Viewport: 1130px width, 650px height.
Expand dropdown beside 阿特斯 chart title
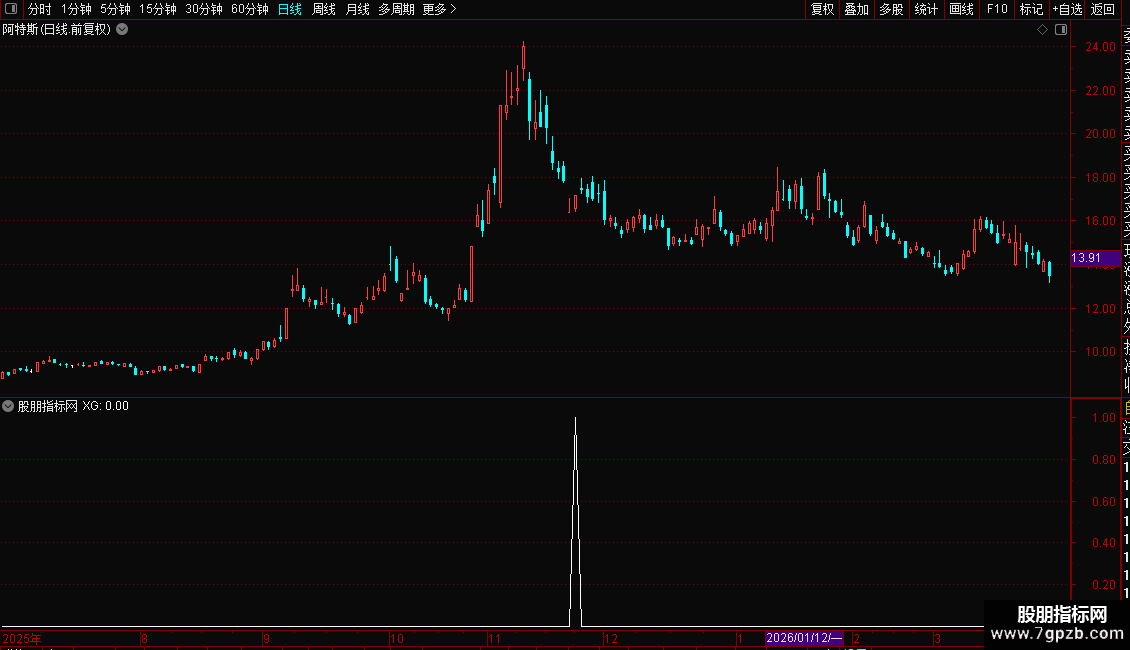coord(123,30)
